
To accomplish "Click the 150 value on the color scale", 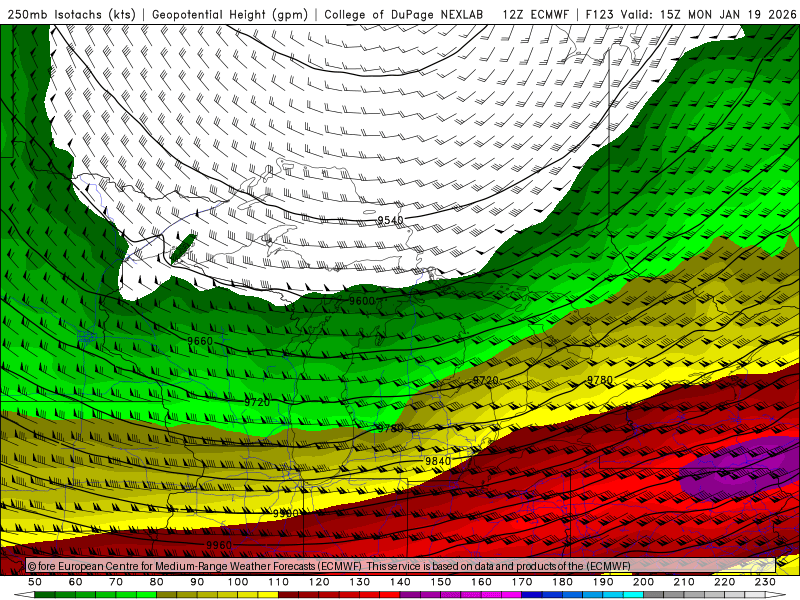I will (441, 582).
